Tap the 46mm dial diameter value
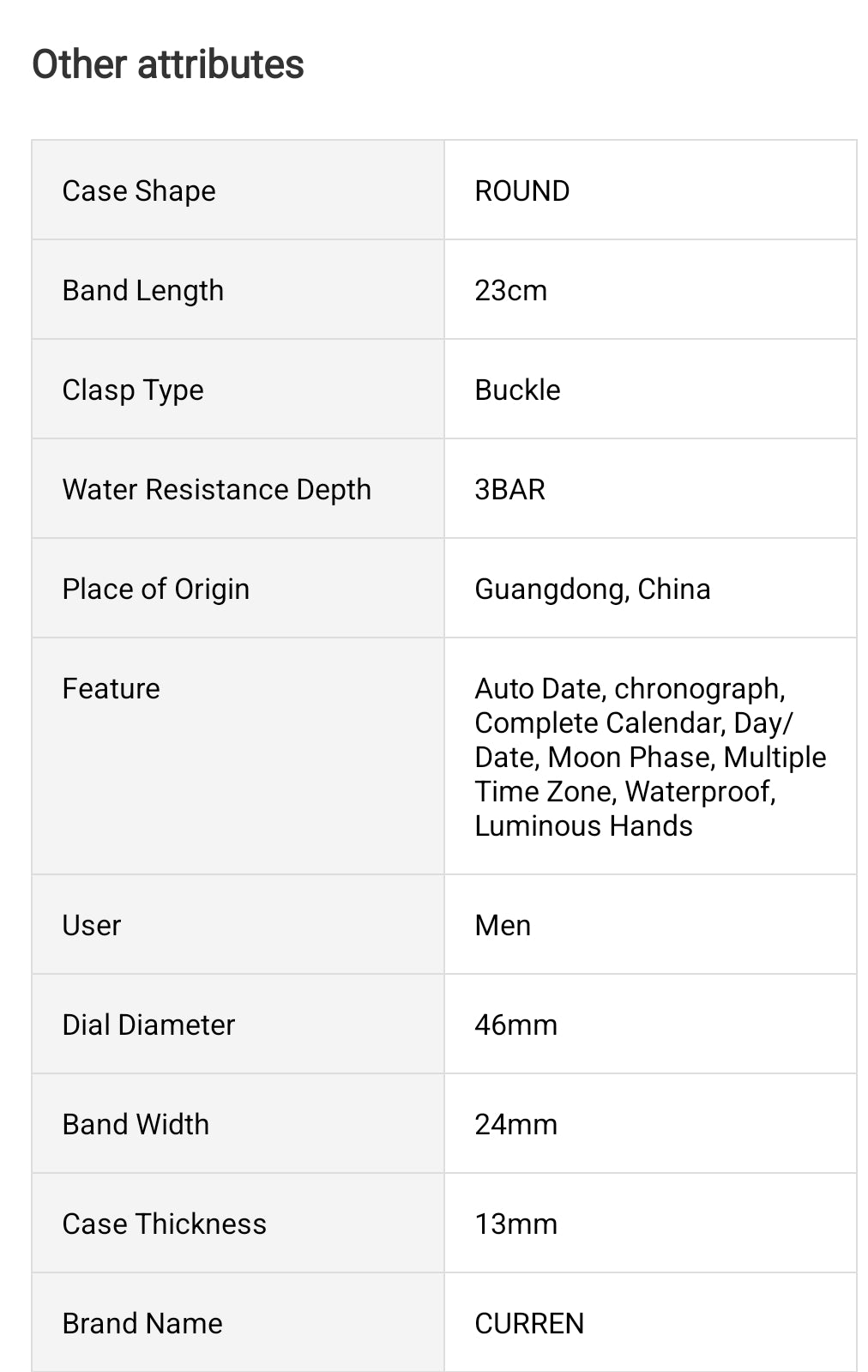The width and height of the screenshot is (868, 1372). point(515,1024)
